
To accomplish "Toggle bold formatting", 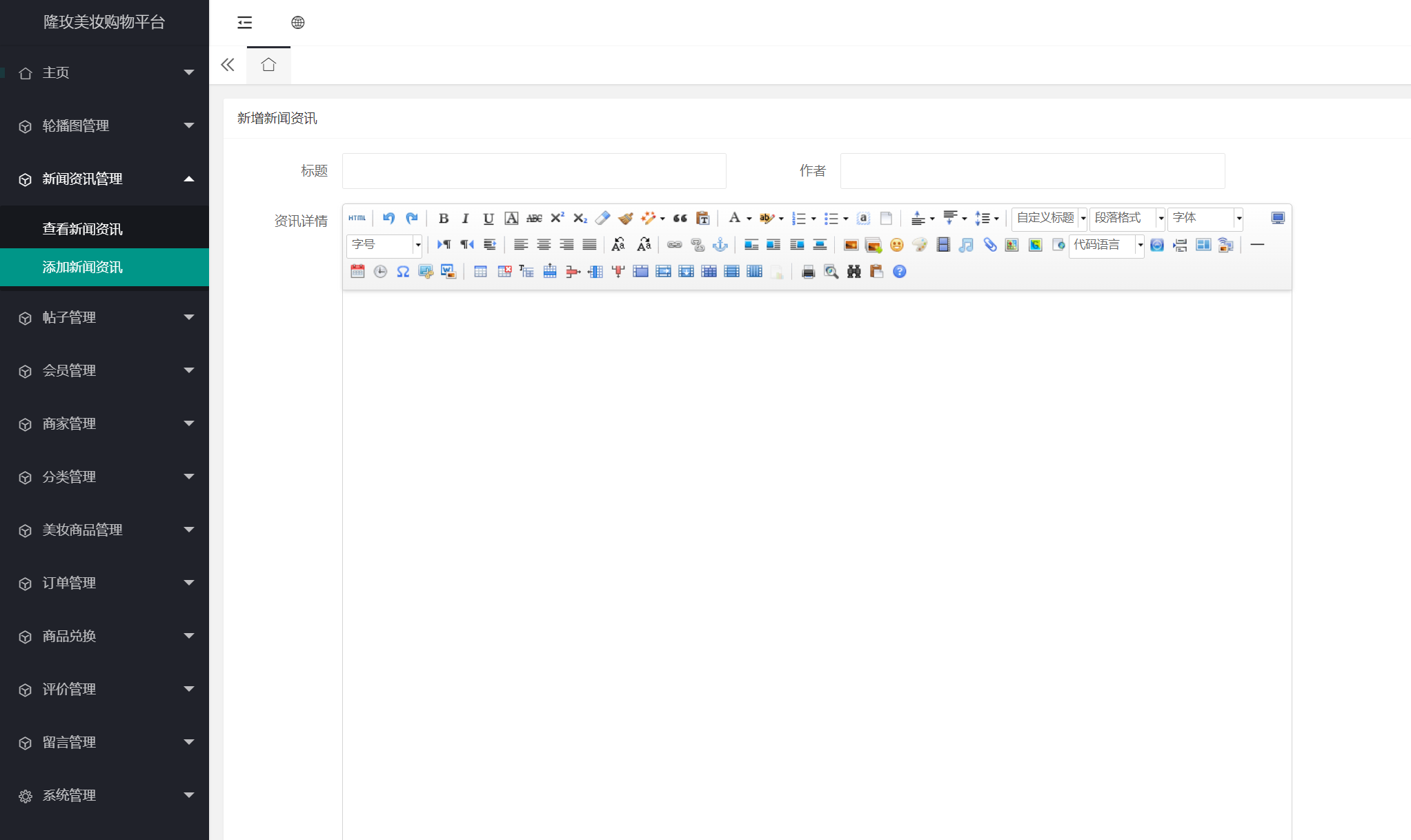I will [443, 218].
